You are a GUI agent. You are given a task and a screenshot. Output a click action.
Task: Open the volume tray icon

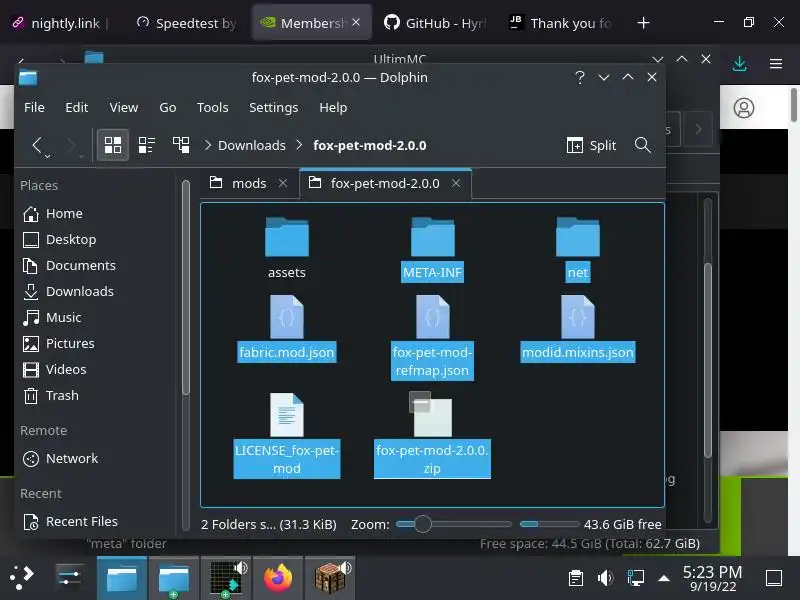[x=605, y=578]
